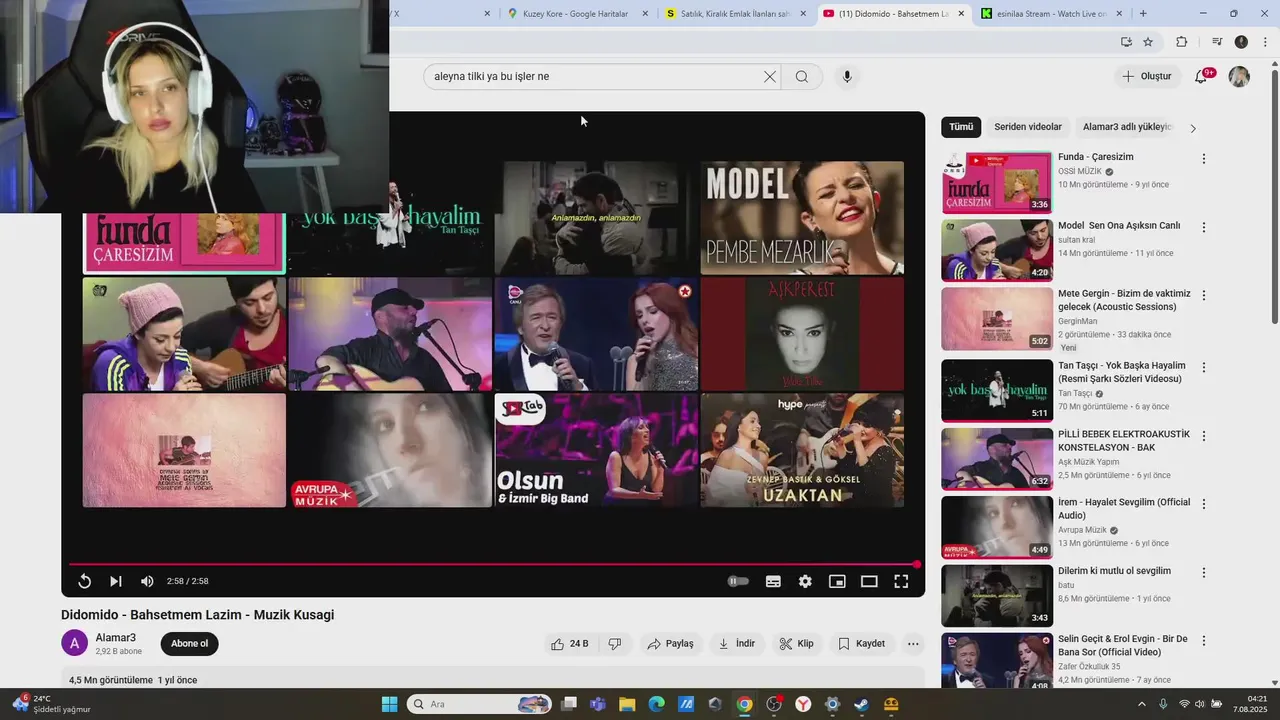
Task: Open weather widget showing 24°C
Action: (x=52, y=704)
